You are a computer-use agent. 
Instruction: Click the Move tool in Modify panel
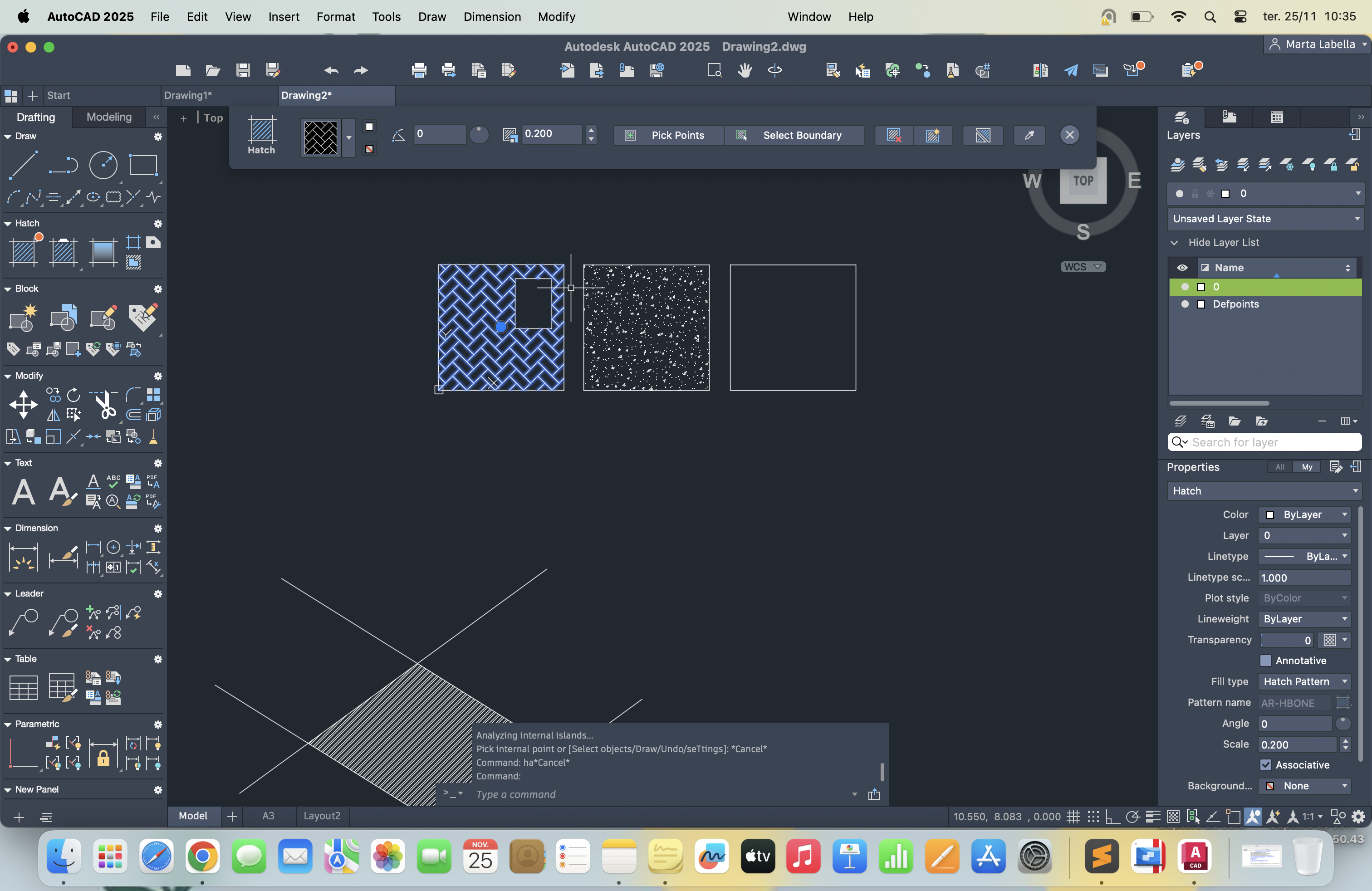click(x=24, y=404)
